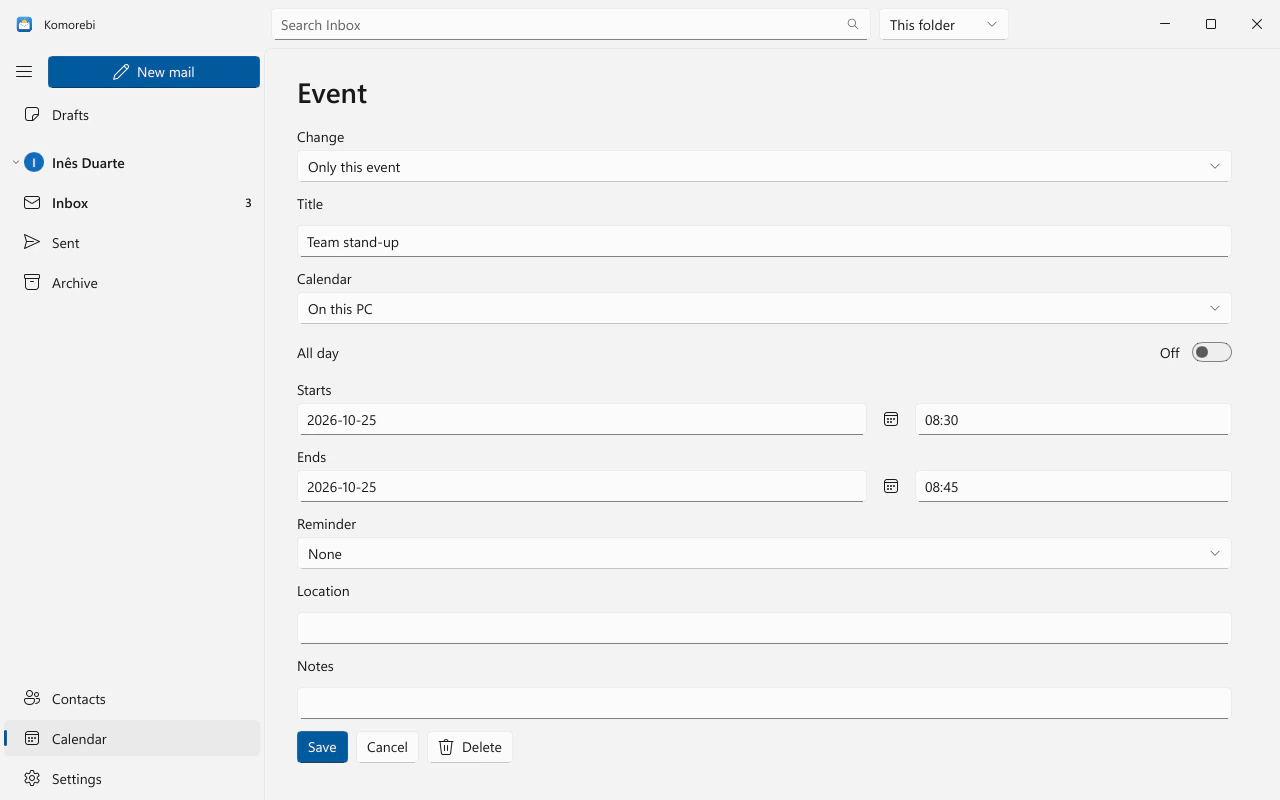Open the Starts date calendar picker icon
The width and height of the screenshot is (1280, 800).
tap(891, 419)
